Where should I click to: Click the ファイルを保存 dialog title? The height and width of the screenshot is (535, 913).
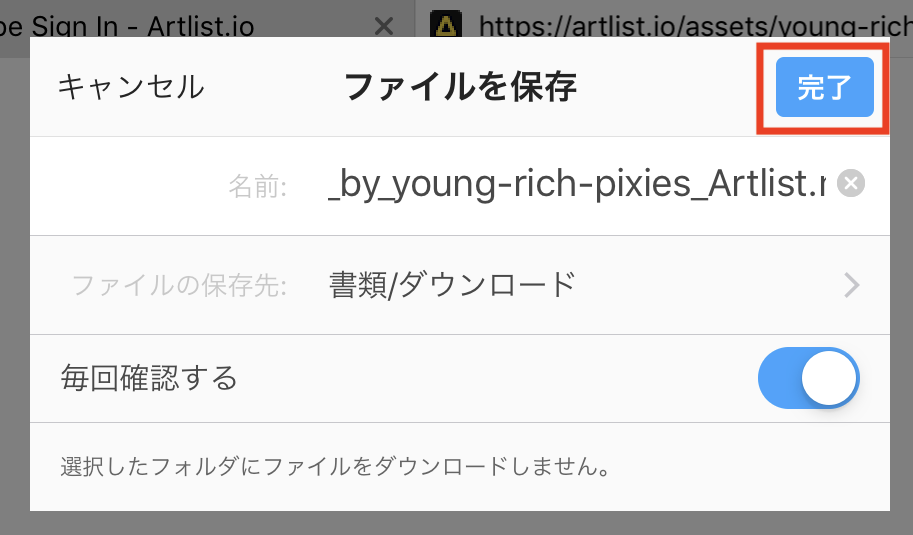[x=460, y=88]
